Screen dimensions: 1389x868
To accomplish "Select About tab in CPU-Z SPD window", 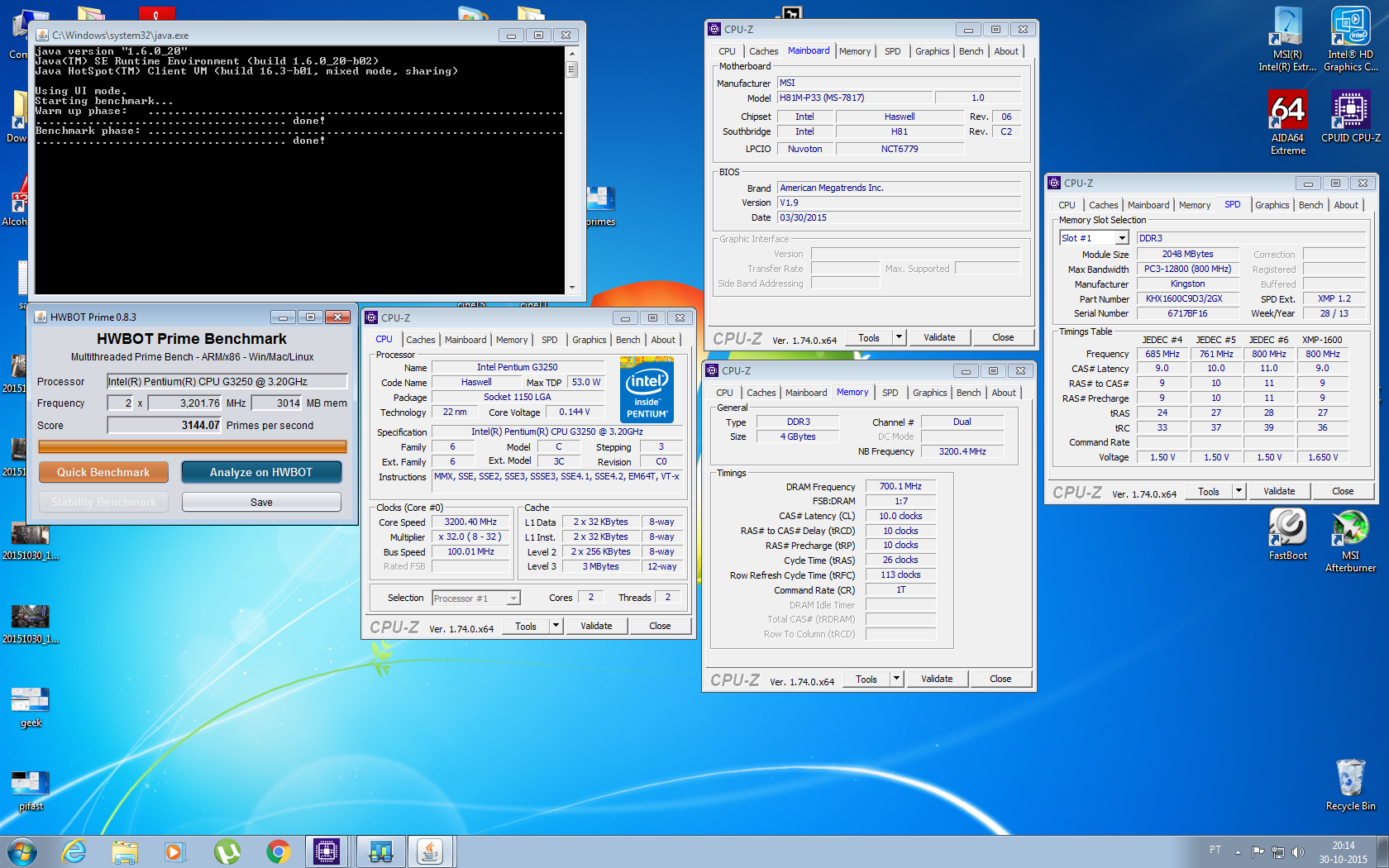I will [x=1346, y=205].
